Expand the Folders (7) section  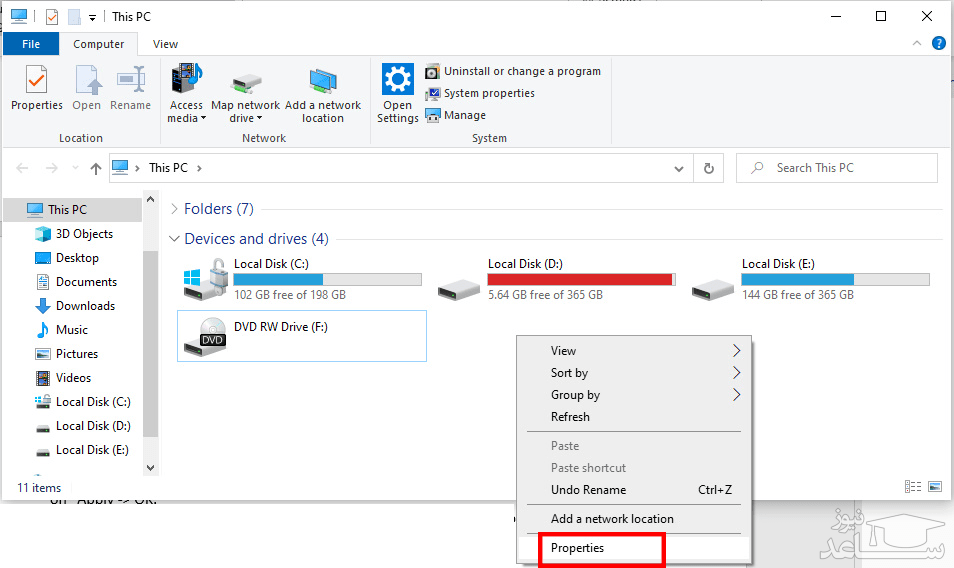click(x=175, y=209)
